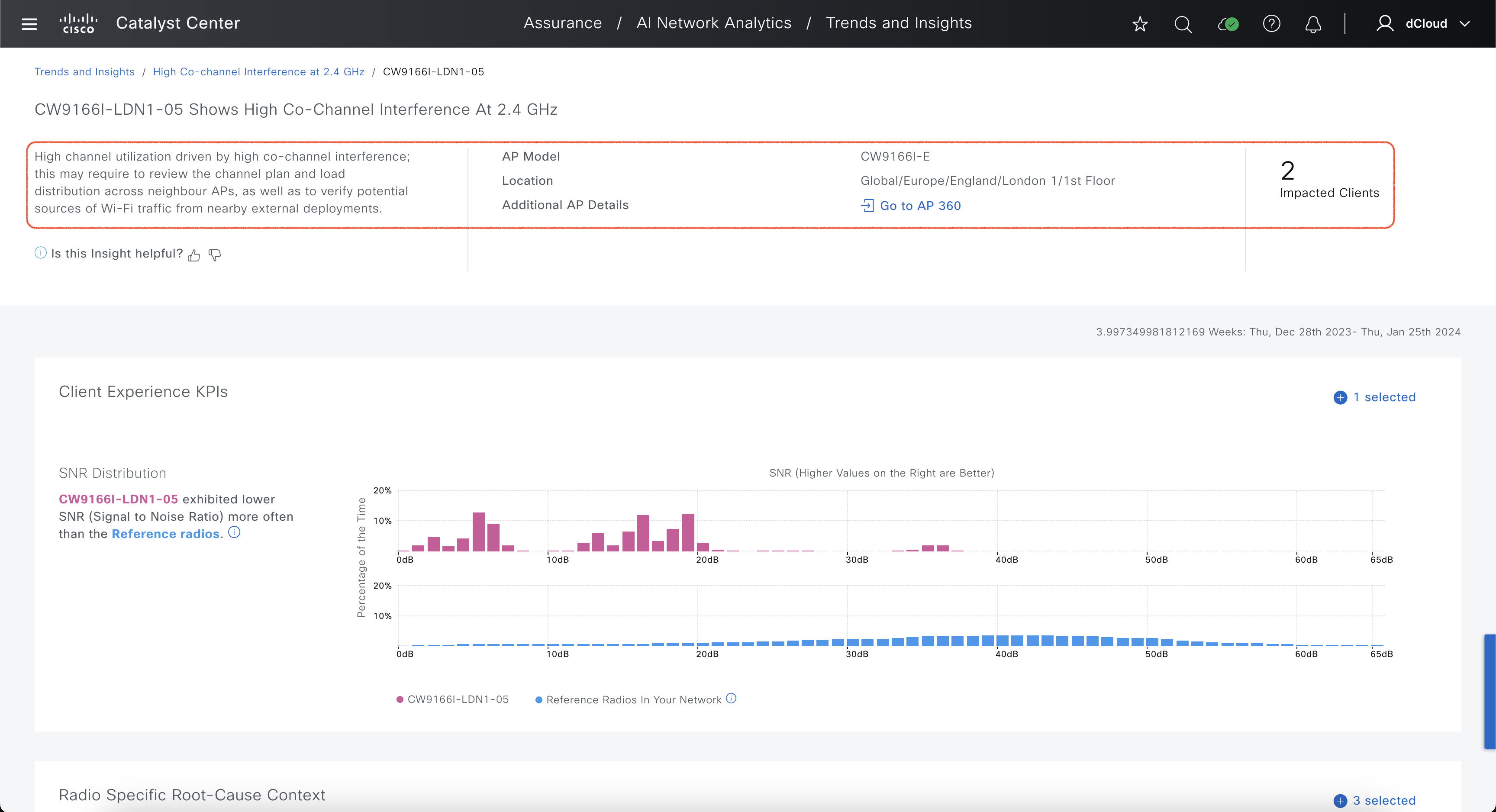Viewport: 1496px width, 812px height.
Task: Give thumbs down for this insight
Action: click(215, 255)
